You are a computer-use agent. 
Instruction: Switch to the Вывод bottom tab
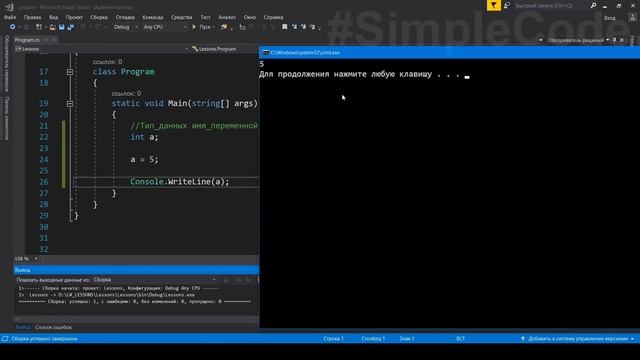[x=23, y=327]
